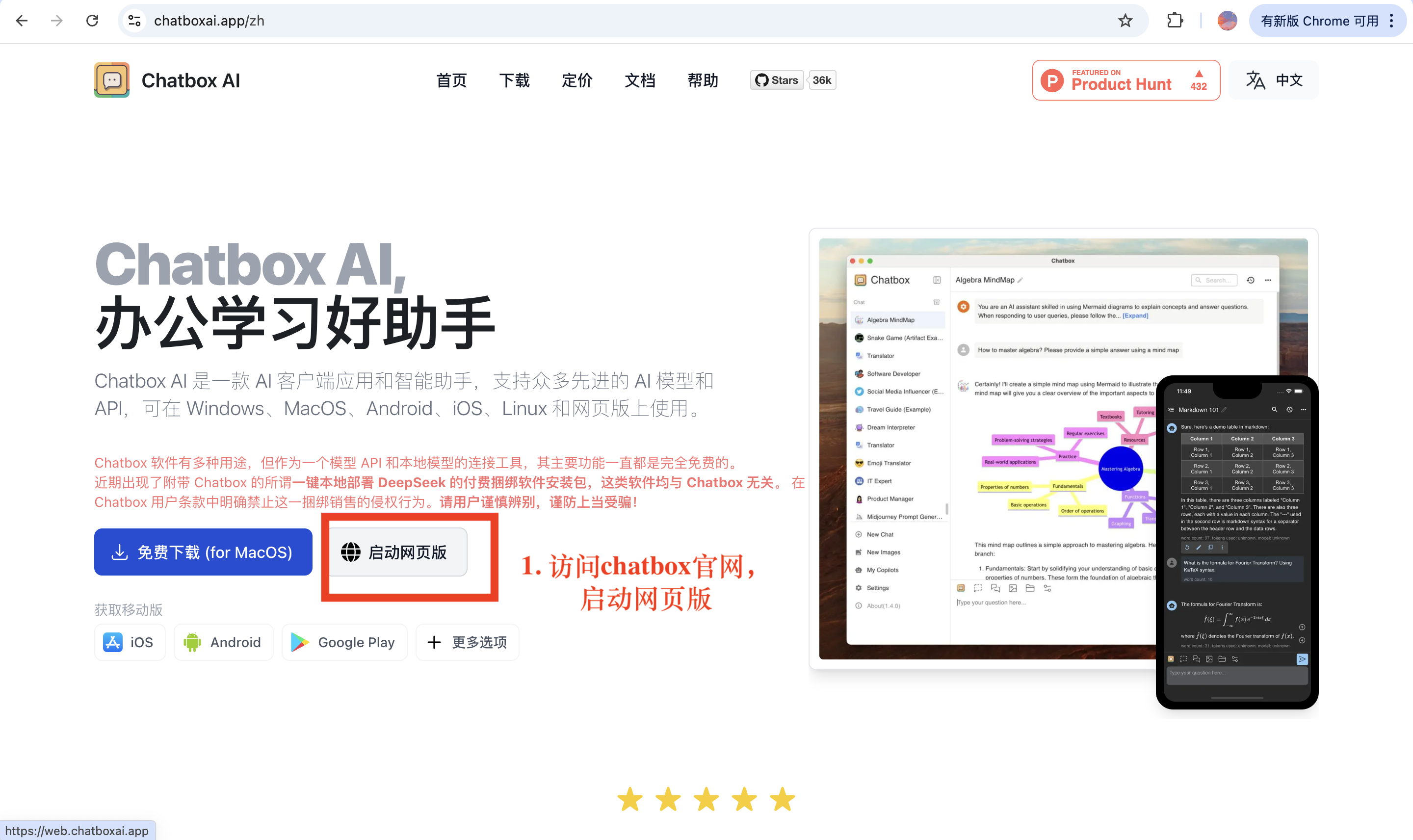Screen dimensions: 1413x840
Task: Open the iOS App Store download
Action: click(130, 642)
